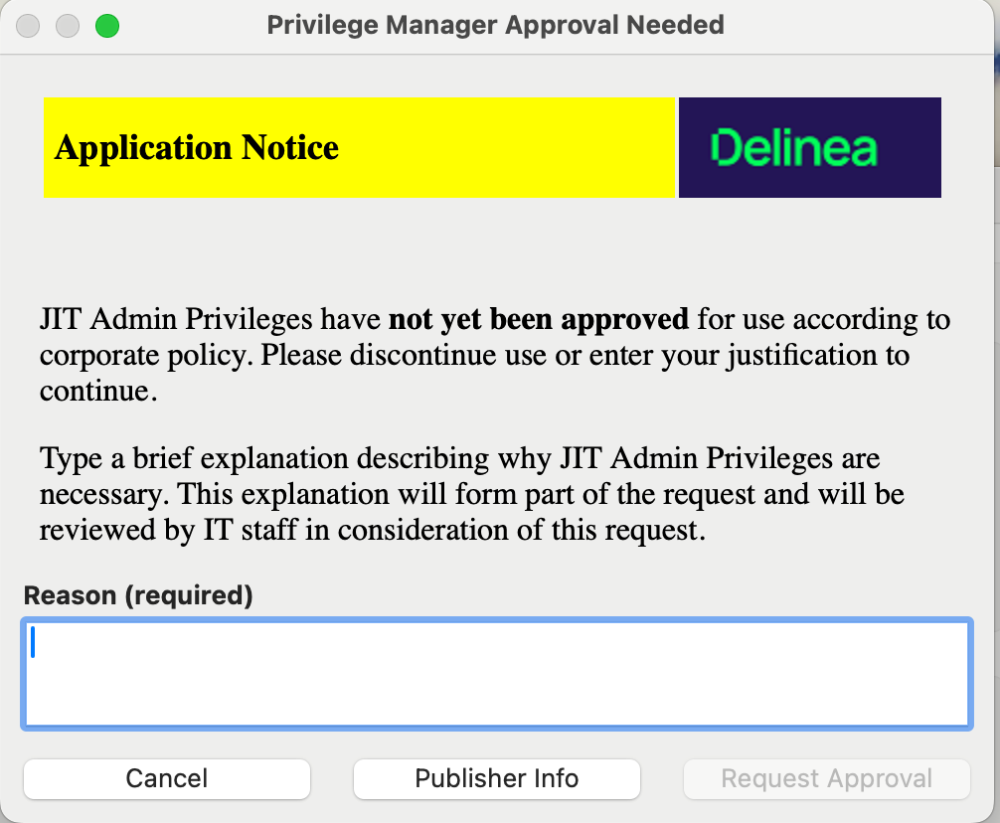Click the Application Notice heading text
This screenshot has width=1000, height=823.
point(197,148)
